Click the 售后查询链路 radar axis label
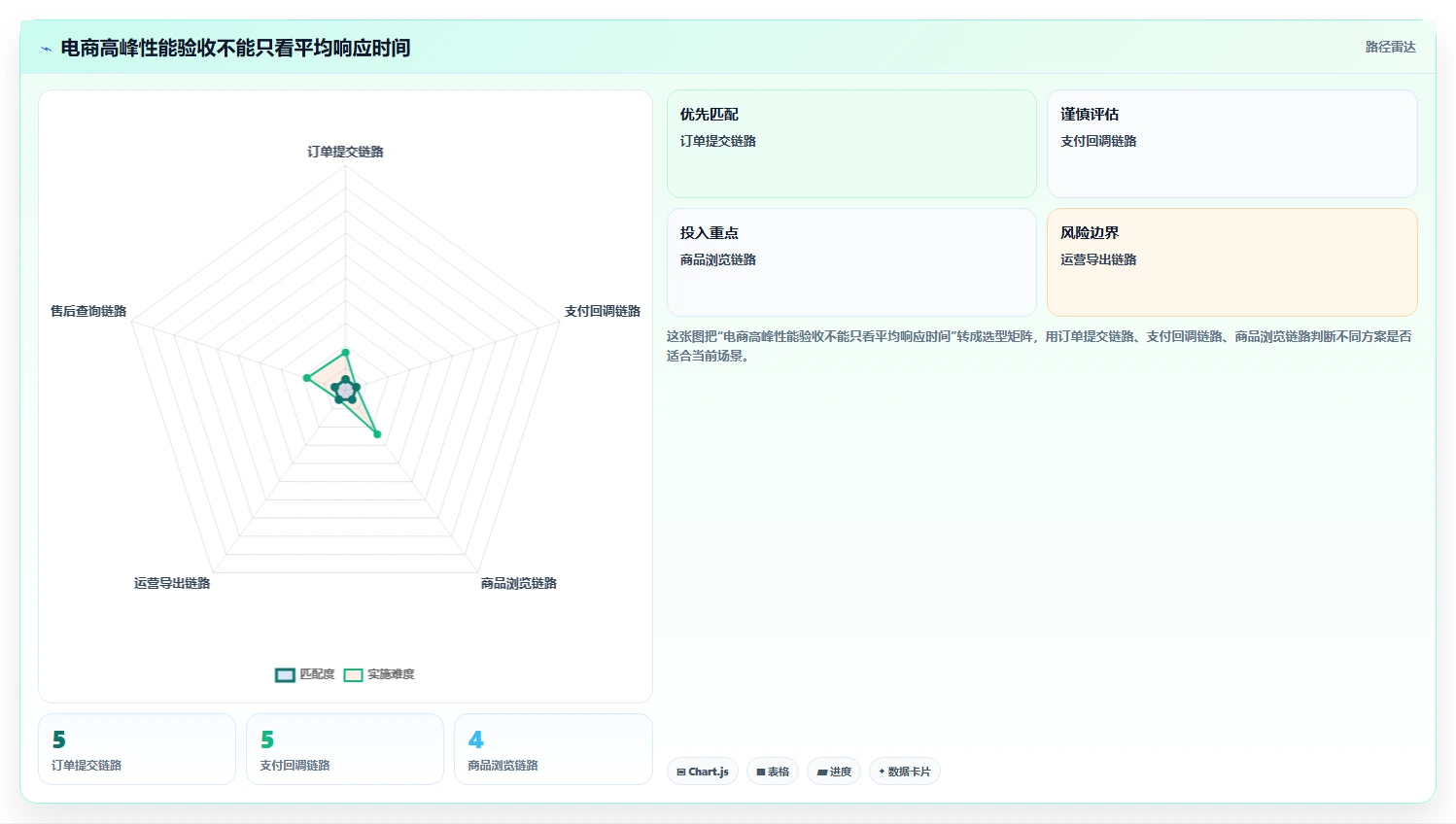 pos(88,311)
